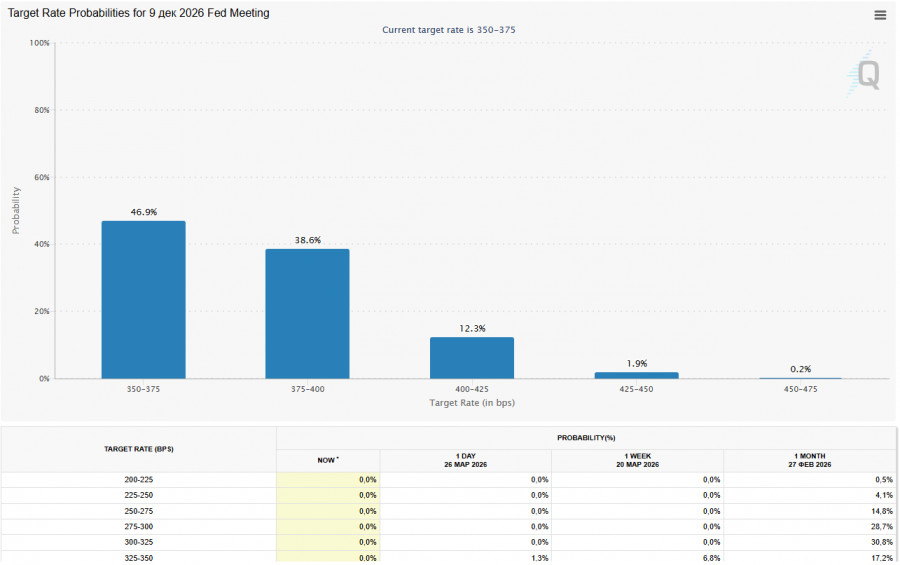Screen dimensions: 900x565
Task: Click the Q watermark logo on chart
Action: point(866,76)
